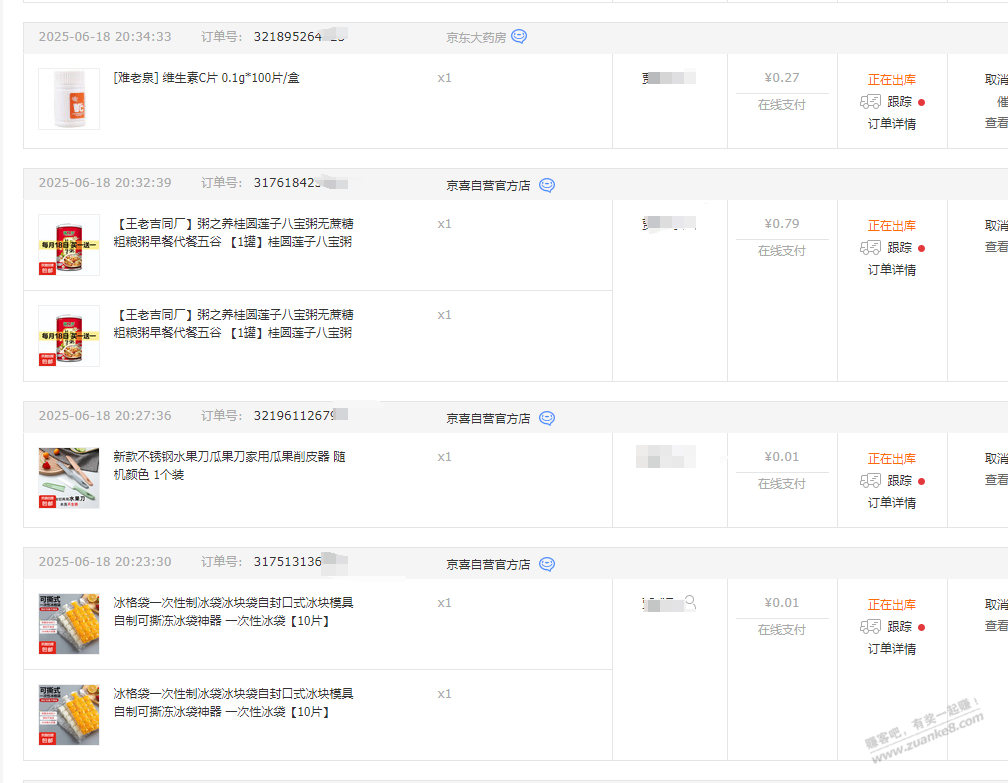Open chat icon for the 20:27:36 order's store

(x=546, y=418)
